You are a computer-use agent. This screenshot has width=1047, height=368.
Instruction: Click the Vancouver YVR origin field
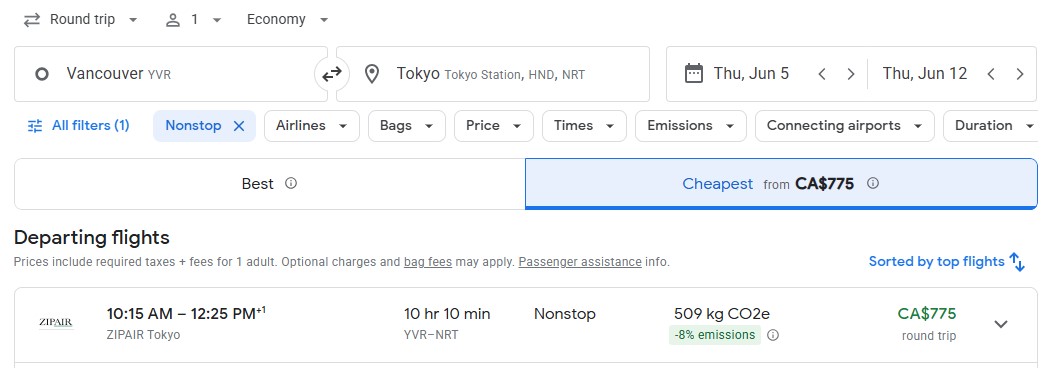(x=170, y=74)
